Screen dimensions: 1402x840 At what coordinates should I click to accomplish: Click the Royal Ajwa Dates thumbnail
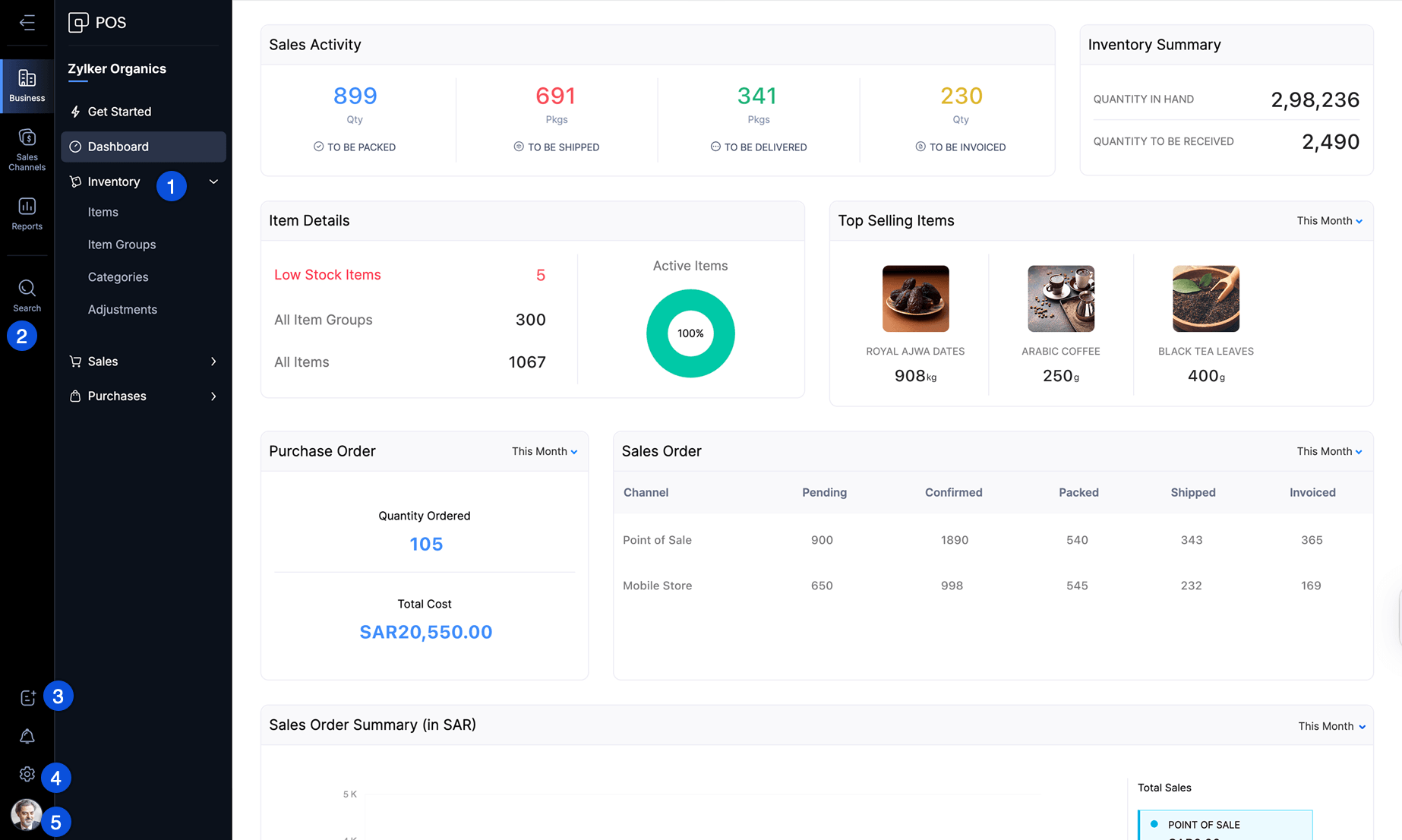coord(915,298)
